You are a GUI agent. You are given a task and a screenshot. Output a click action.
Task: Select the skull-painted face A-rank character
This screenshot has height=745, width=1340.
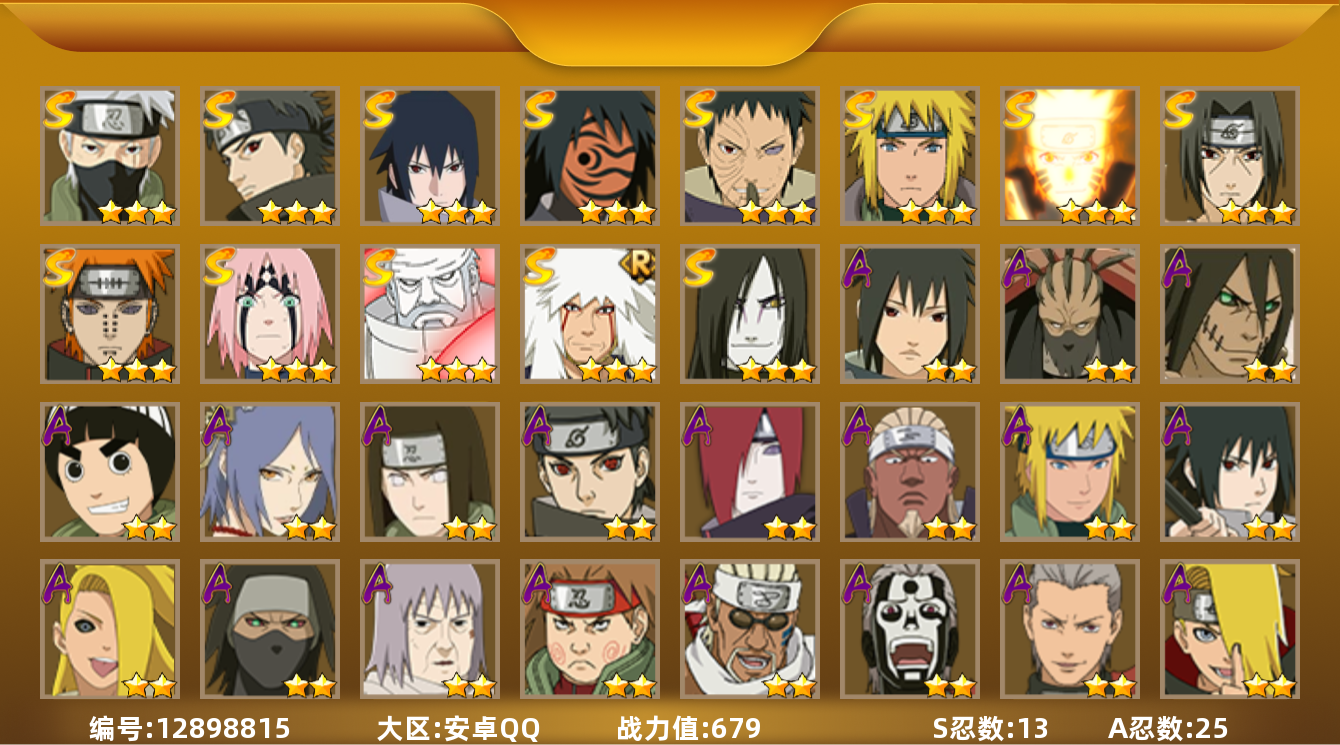(x=910, y=629)
